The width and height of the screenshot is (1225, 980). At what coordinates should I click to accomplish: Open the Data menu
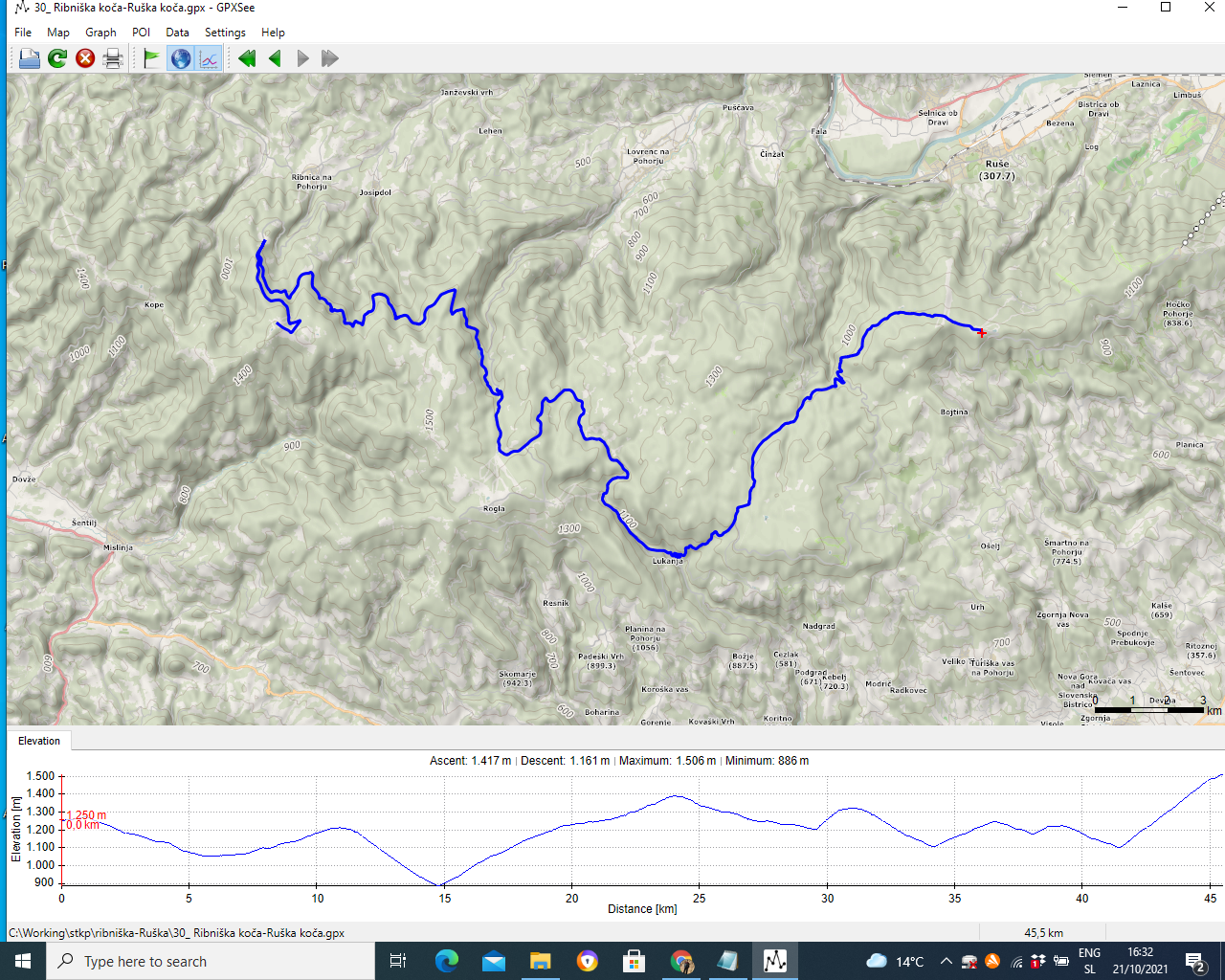(177, 33)
